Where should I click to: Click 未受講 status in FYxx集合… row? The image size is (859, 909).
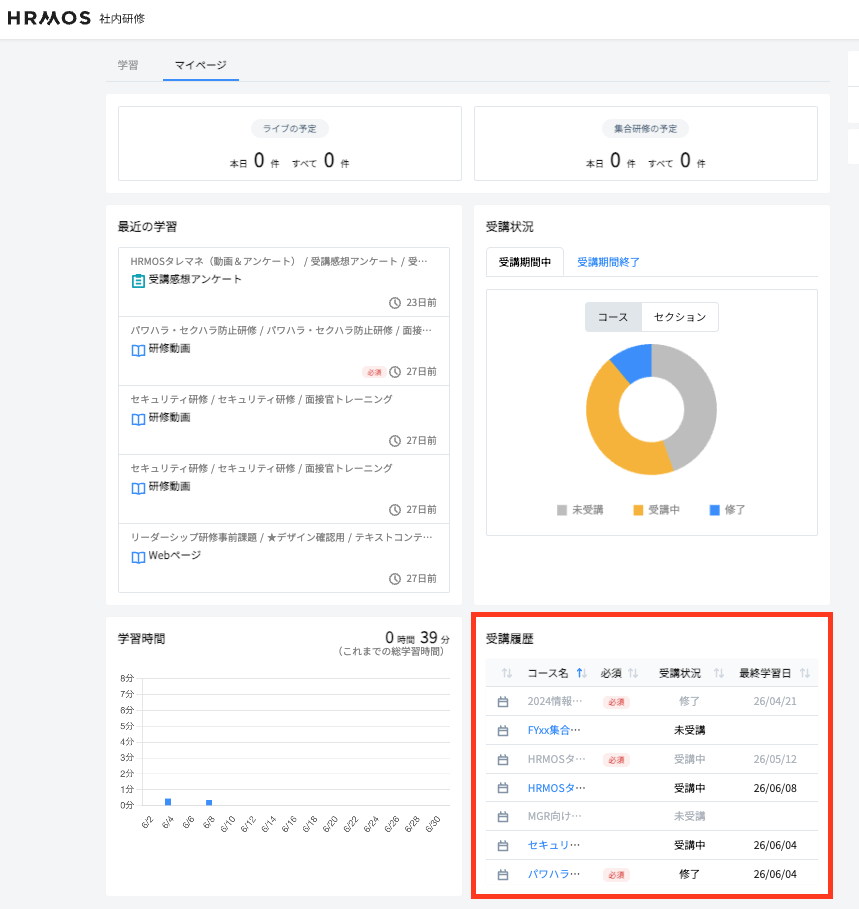[689, 730]
